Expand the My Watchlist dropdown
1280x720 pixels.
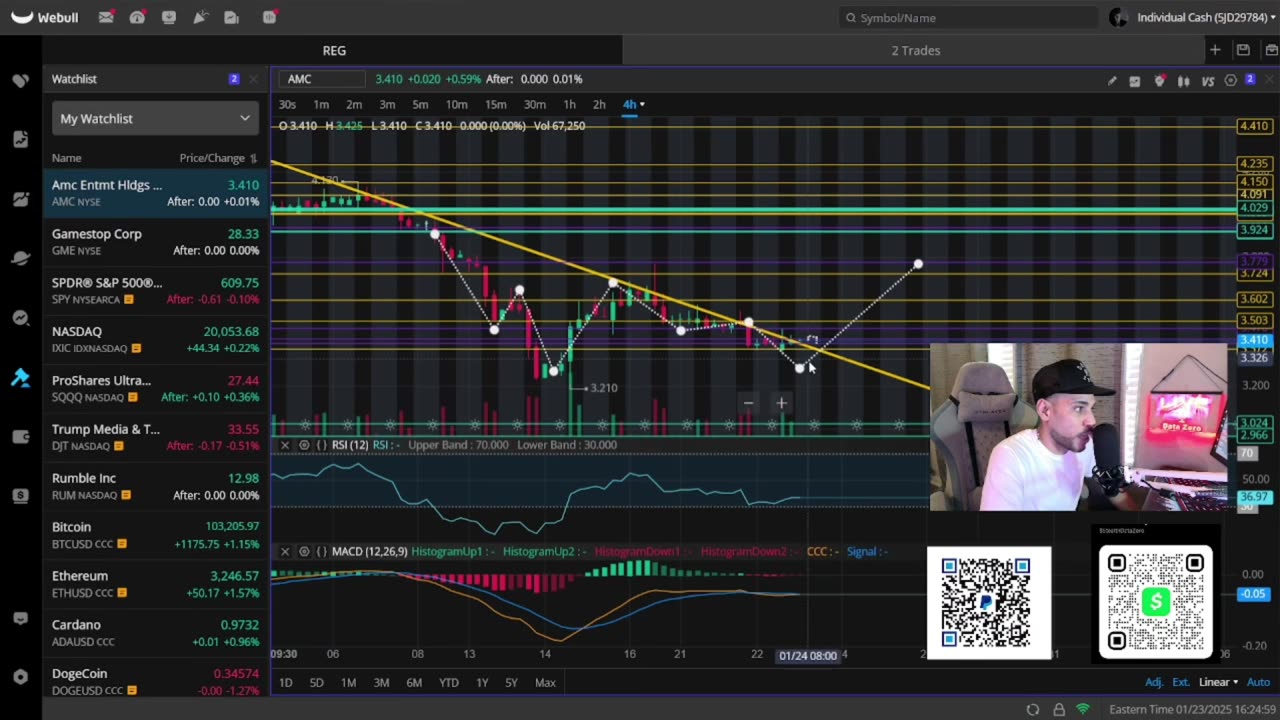point(156,118)
